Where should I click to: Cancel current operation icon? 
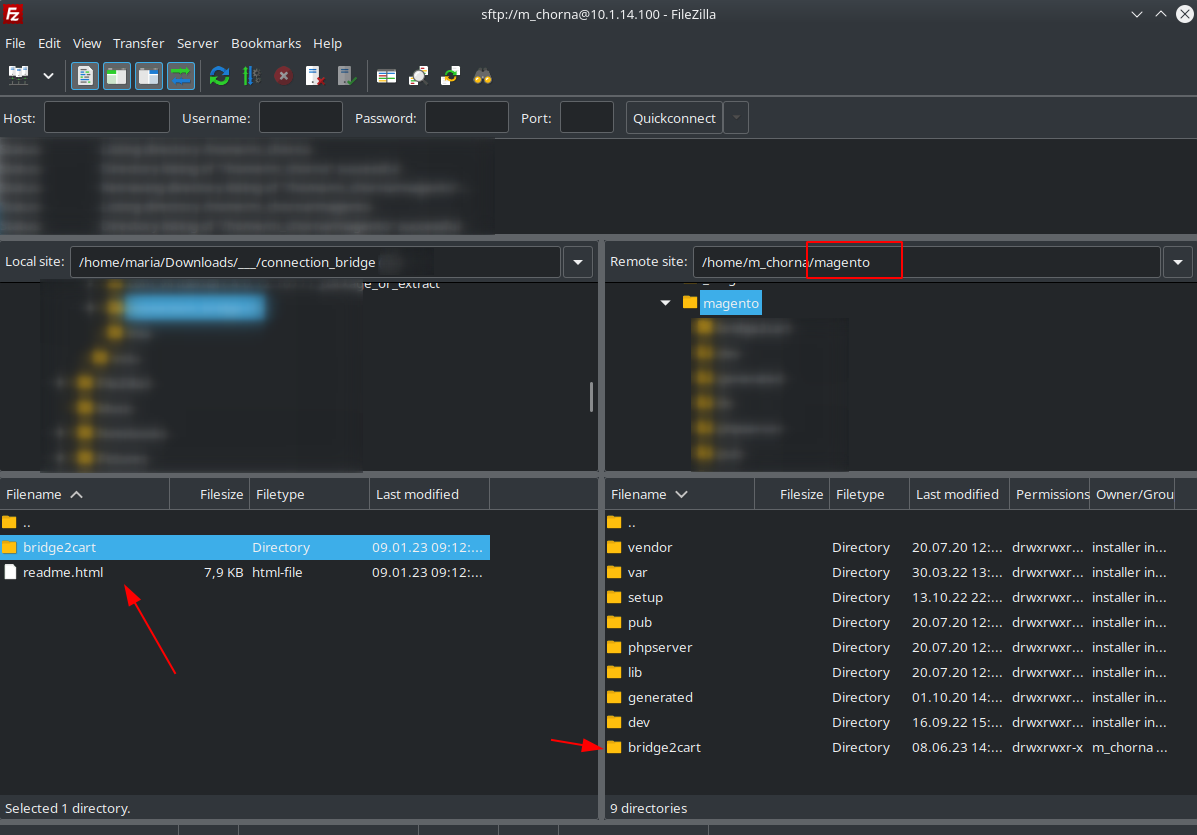click(x=283, y=76)
